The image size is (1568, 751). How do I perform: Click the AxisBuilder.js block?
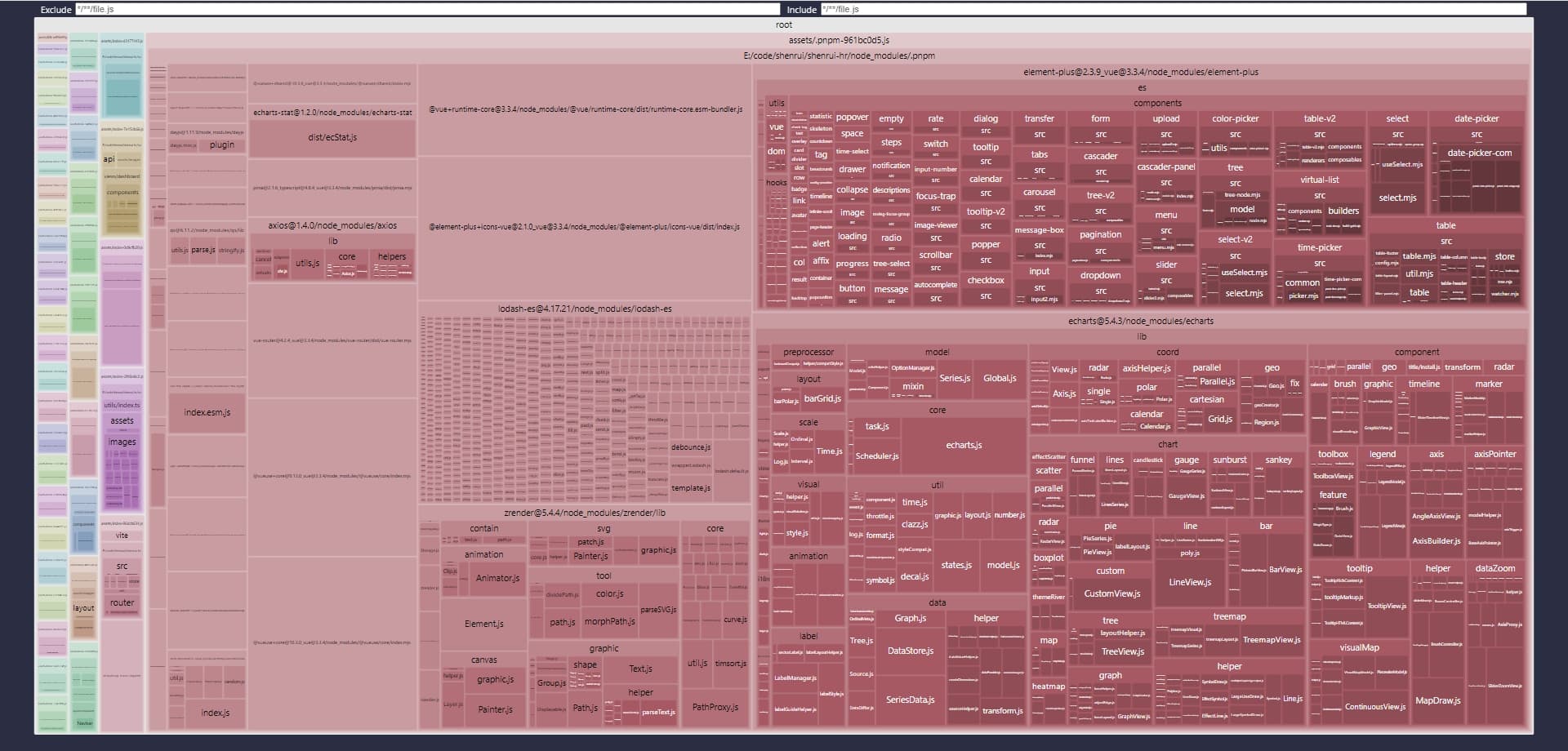[1436, 540]
